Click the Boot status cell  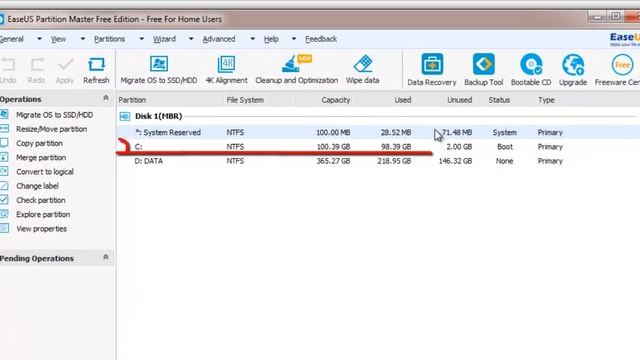(x=505, y=147)
